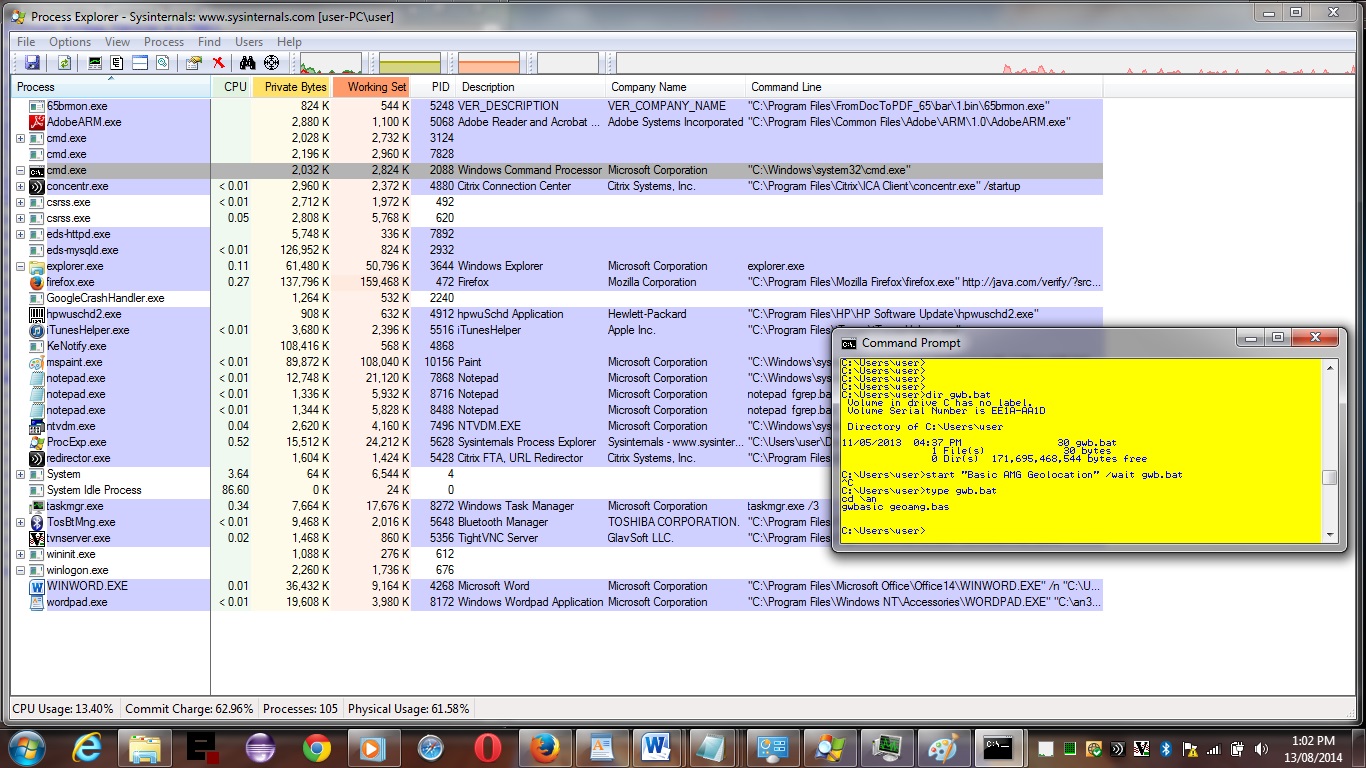Open the Process menu
Screen dimensions: 1366x768
pyautogui.click(x=164, y=42)
